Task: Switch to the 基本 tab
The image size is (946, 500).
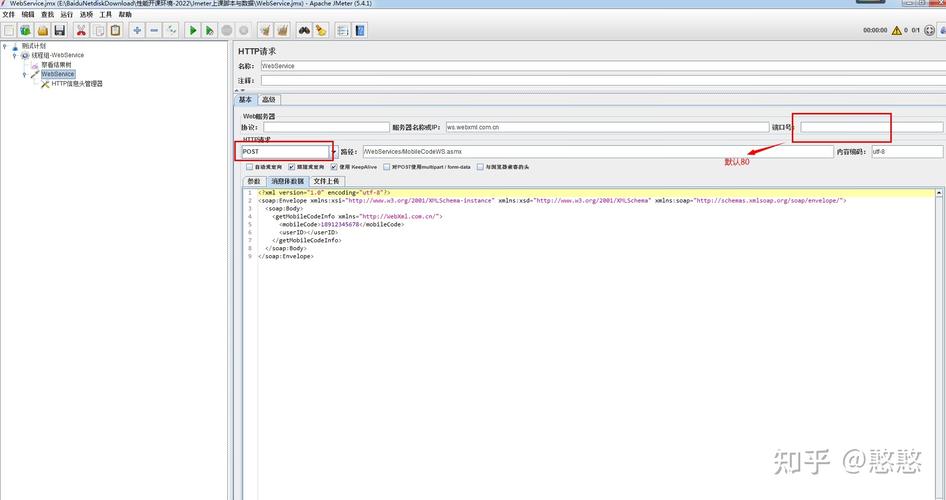Action: pos(246,100)
